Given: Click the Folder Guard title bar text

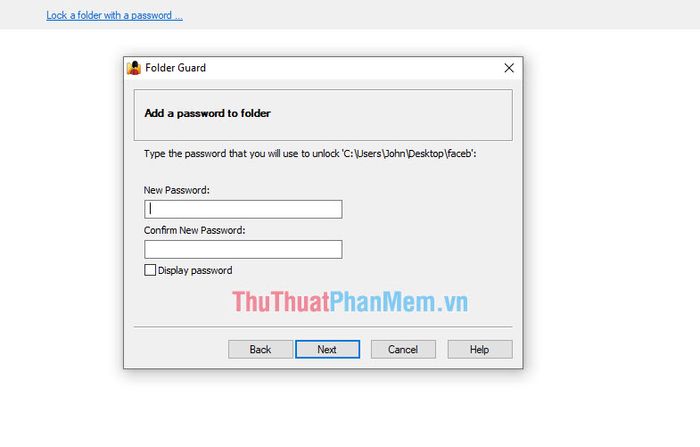Looking at the screenshot, I should (175, 68).
